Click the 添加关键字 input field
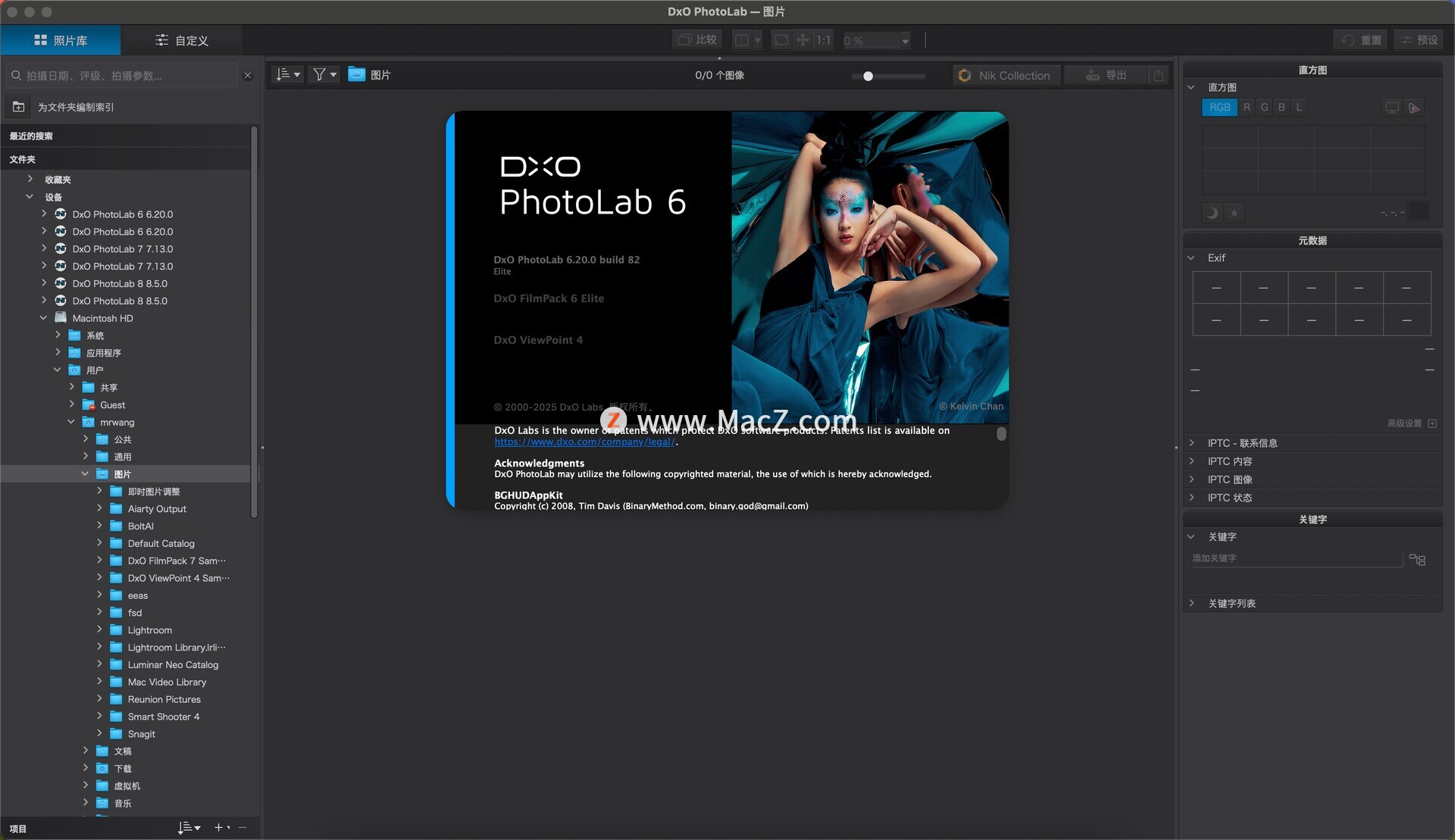1455x840 pixels. [1296, 558]
